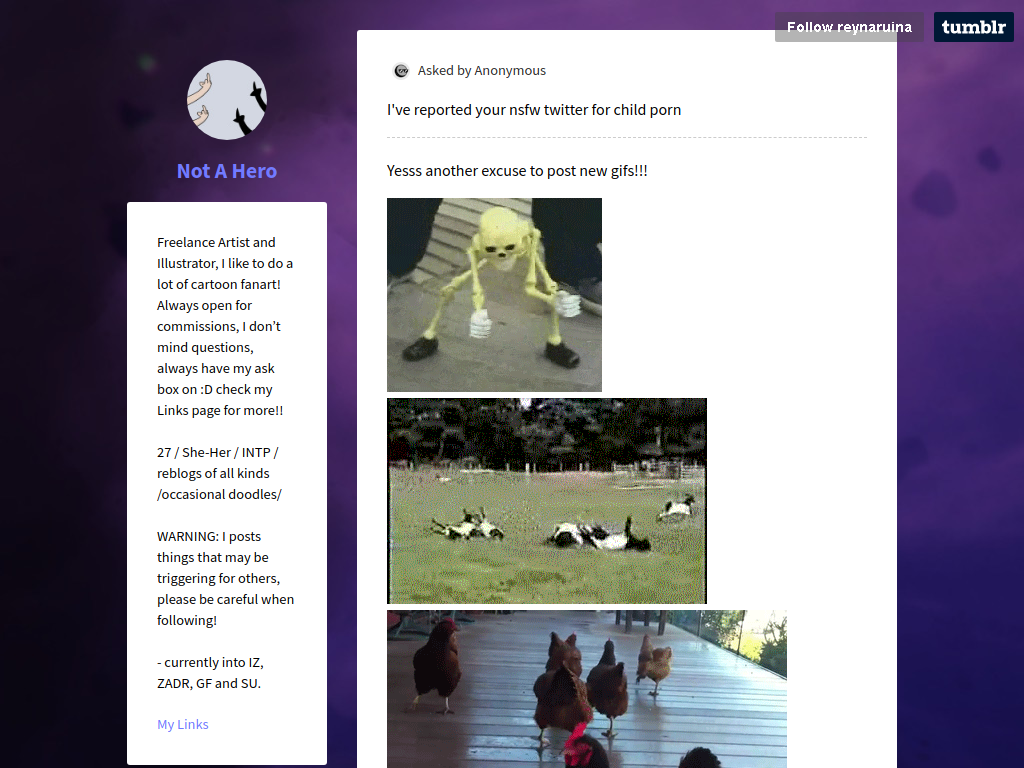
Task: Click the Follow reynaruina button
Action: pyautogui.click(x=848, y=27)
